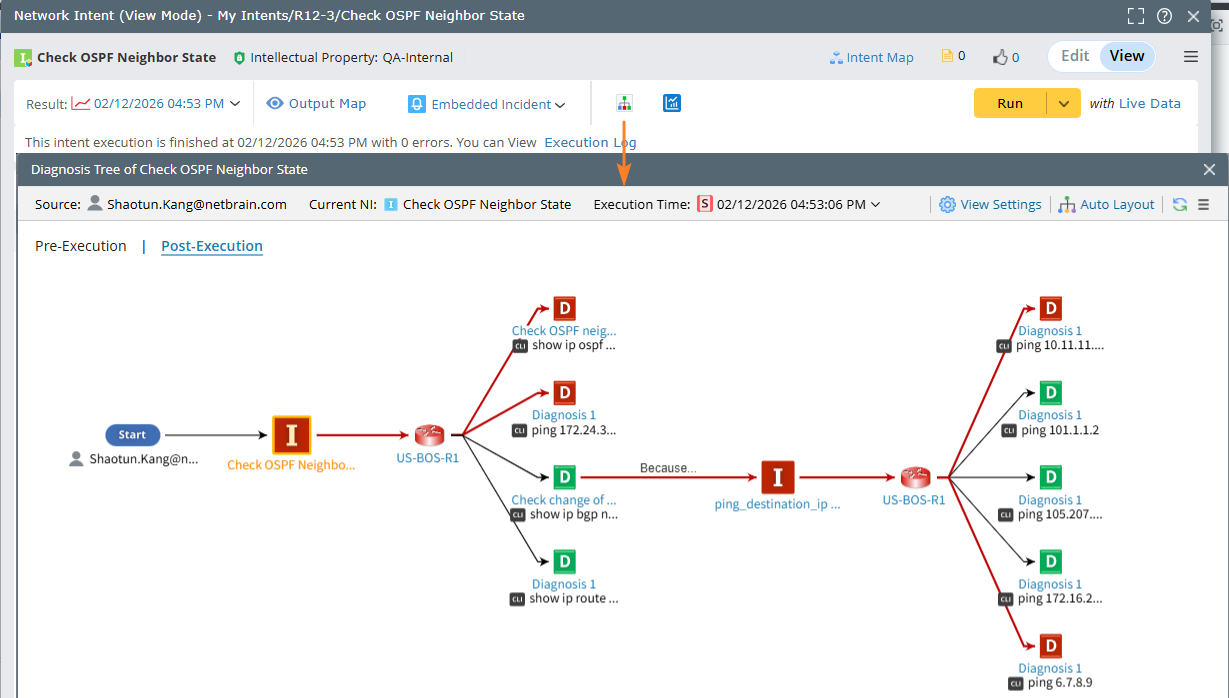Click the Check change of ... diagnosis label
1229x698 pixels.
(x=564, y=500)
